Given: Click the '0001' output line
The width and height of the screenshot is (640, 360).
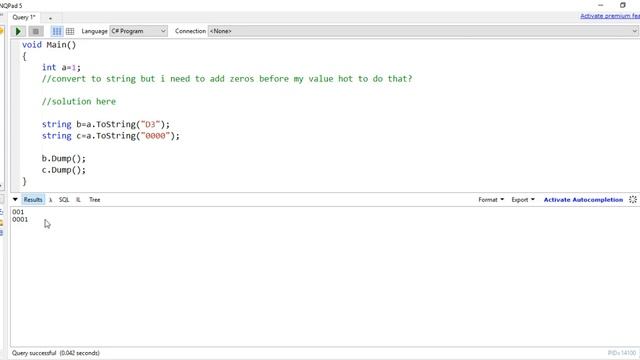Looking at the screenshot, I should pyautogui.click(x=20, y=219).
